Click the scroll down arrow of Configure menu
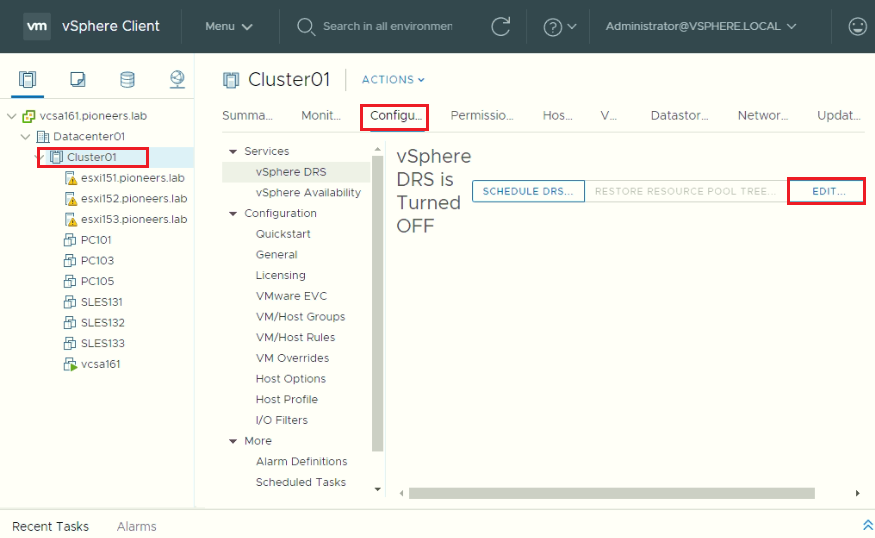This screenshot has width=875, height=538. [377, 489]
